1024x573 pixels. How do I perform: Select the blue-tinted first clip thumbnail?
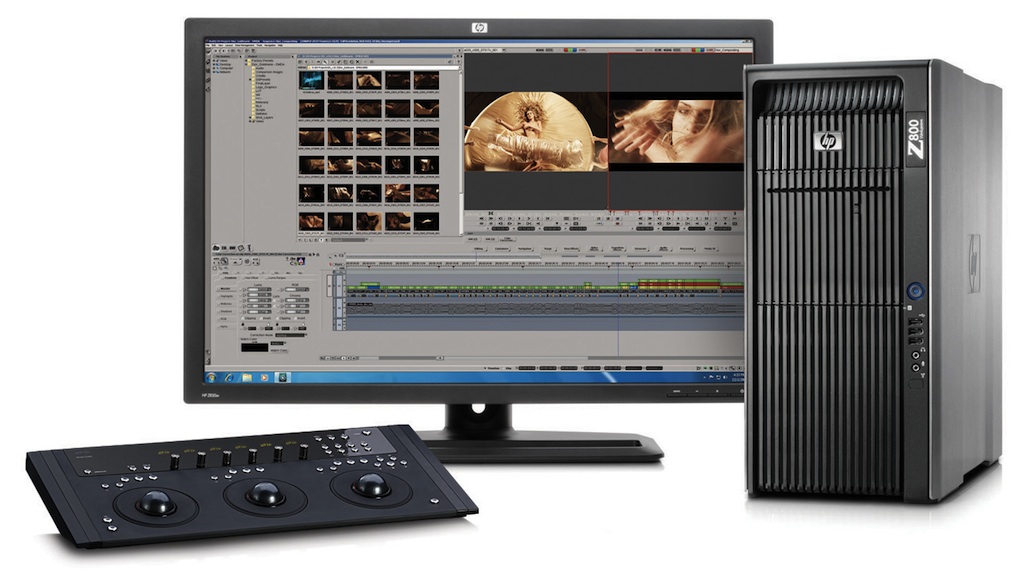(x=312, y=80)
